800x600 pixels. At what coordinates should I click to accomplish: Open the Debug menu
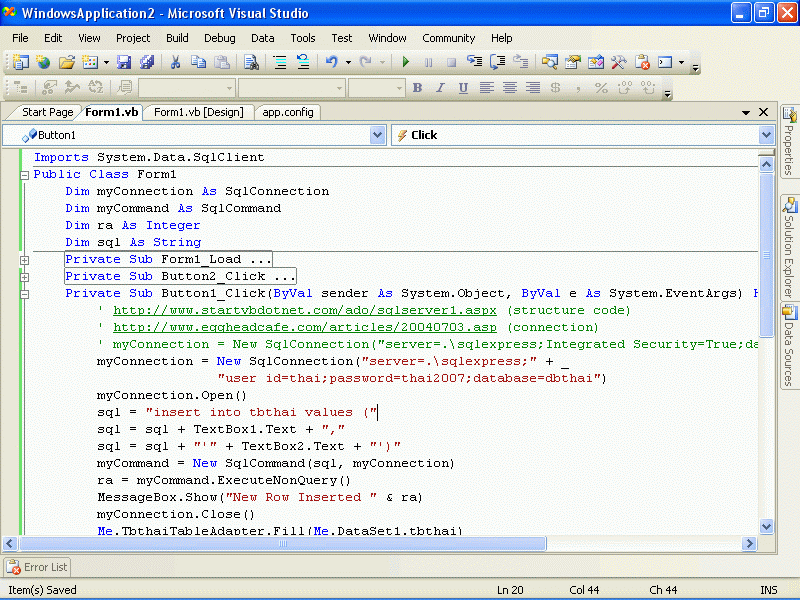(x=219, y=38)
